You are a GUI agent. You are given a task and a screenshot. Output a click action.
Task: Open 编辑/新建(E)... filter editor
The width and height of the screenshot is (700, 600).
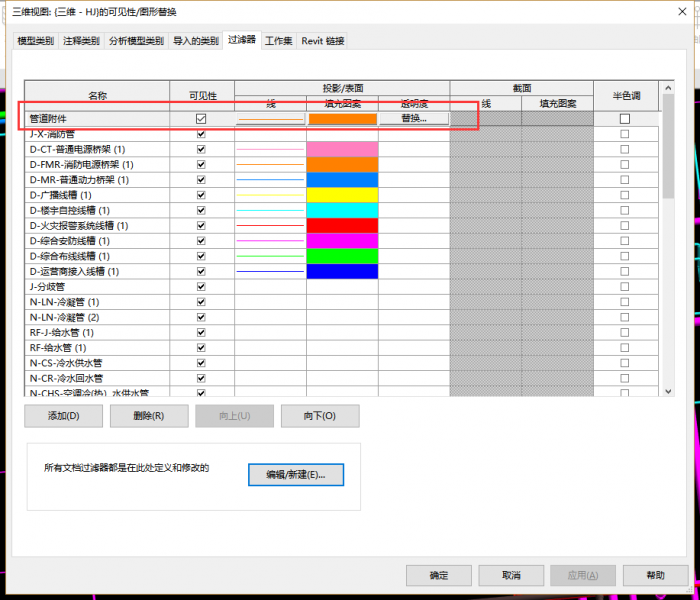(295, 474)
